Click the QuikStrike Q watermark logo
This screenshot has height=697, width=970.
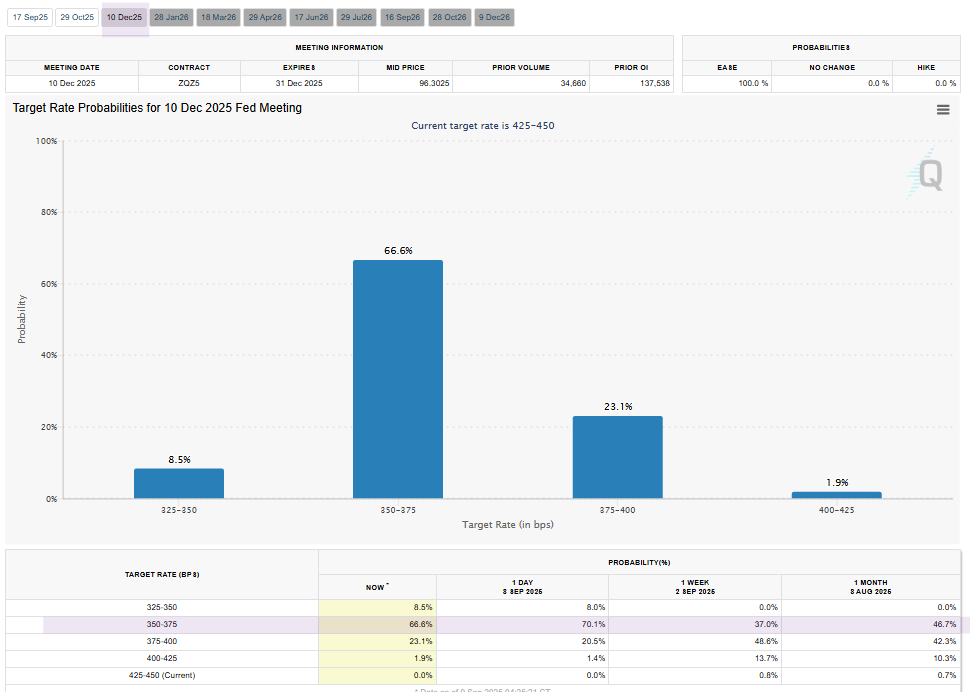pos(926,174)
